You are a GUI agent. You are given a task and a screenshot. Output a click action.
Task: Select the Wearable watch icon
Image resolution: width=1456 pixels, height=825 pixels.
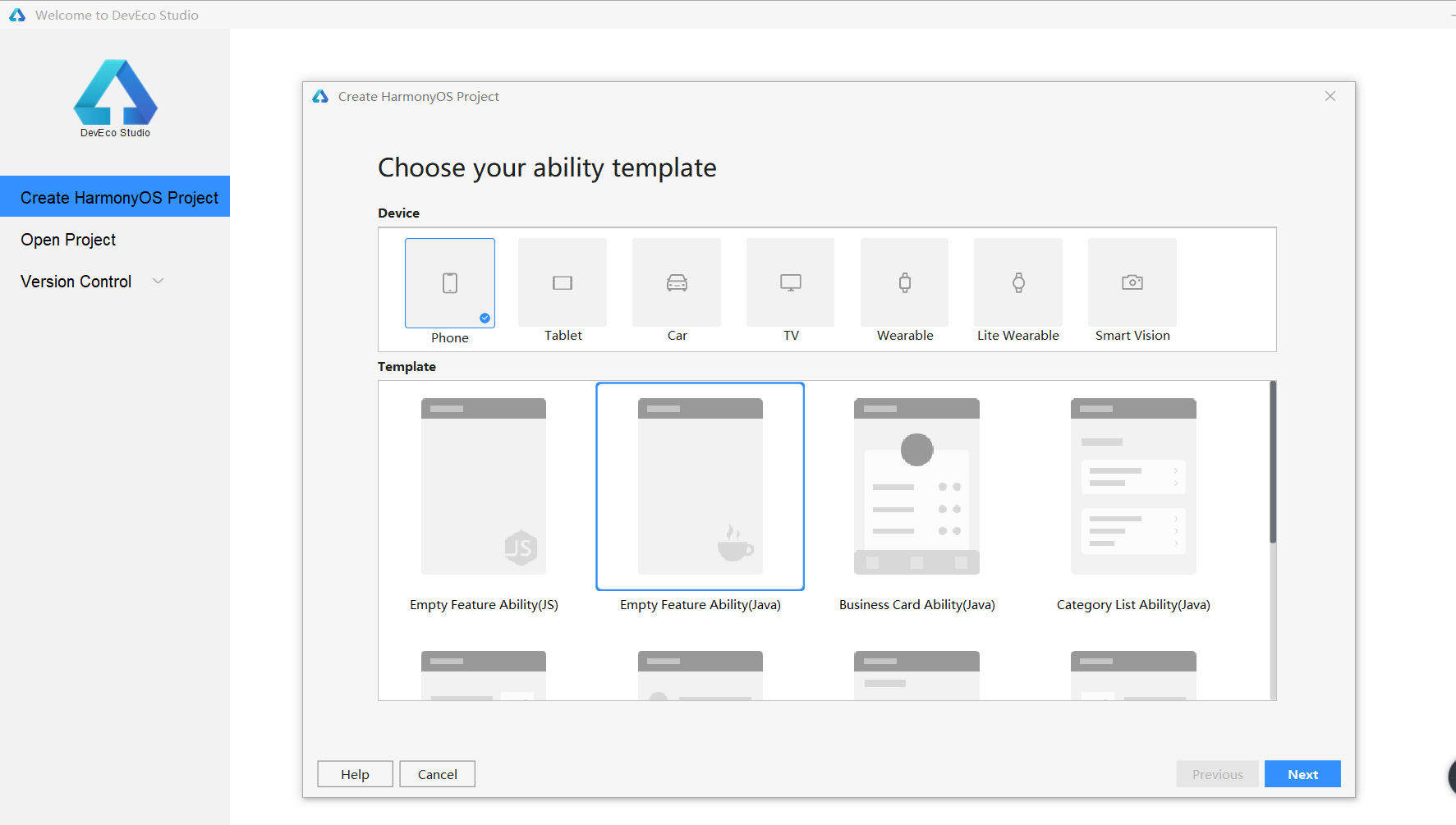tap(905, 282)
